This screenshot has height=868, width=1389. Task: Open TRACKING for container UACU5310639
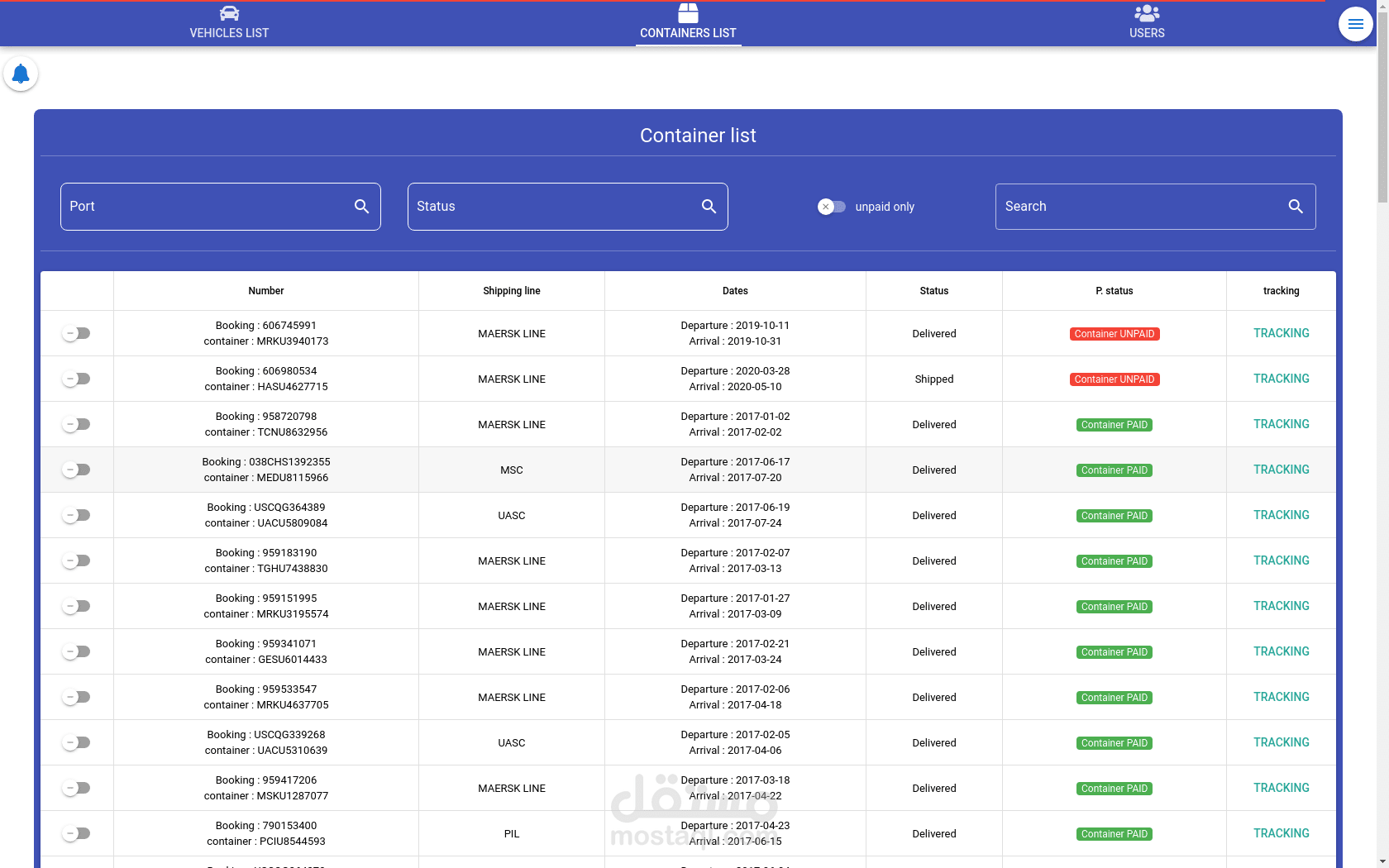point(1281,742)
